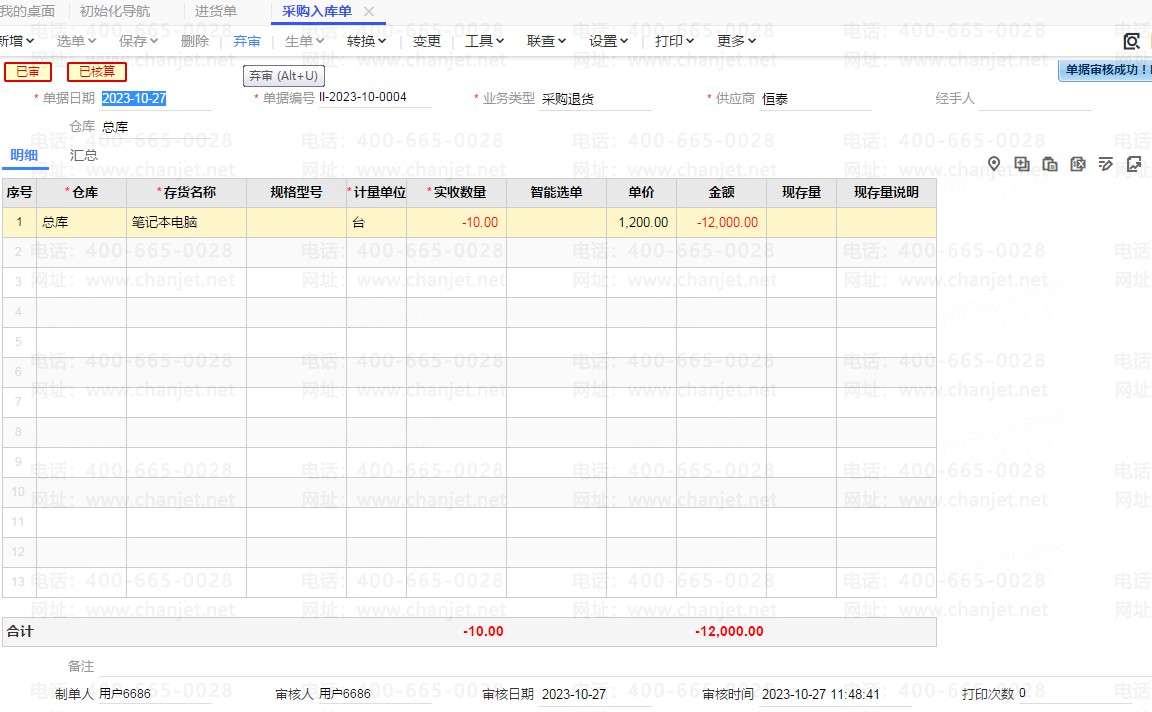1152x712 pixels.
Task: Open the 联查 dropdown menu
Action: 546,41
